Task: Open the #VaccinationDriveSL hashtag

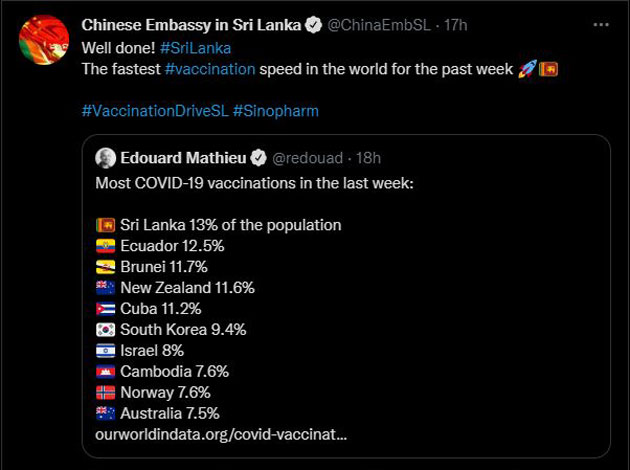Action: [154, 112]
